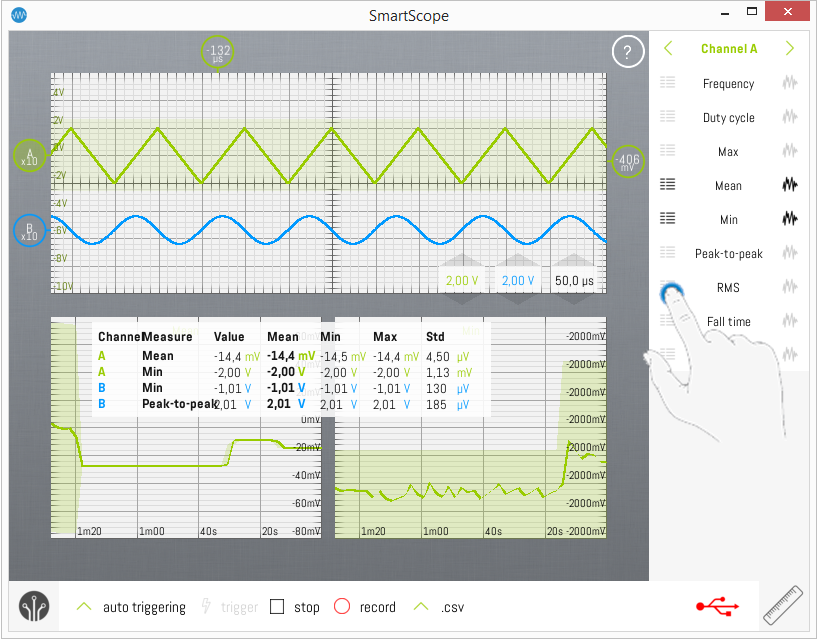The height and width of the screenshot is (640, 819).
Task: Select the Peak-to-peak measurement entry
Action: tap(728, 254)
